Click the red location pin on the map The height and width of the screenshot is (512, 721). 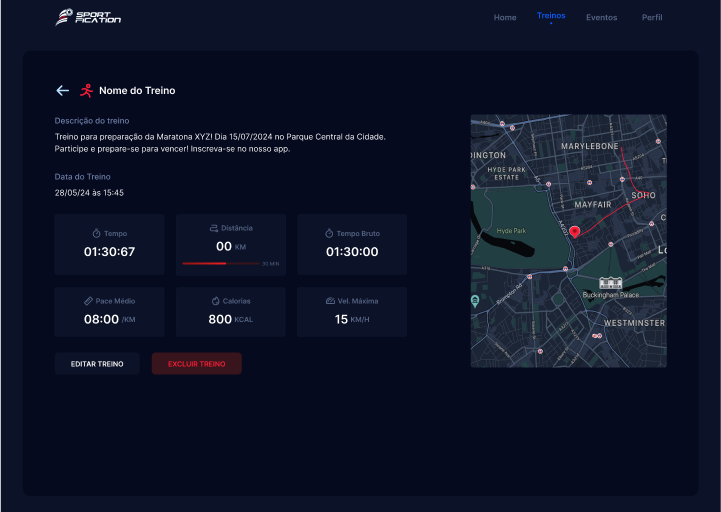tap(574, 232)
